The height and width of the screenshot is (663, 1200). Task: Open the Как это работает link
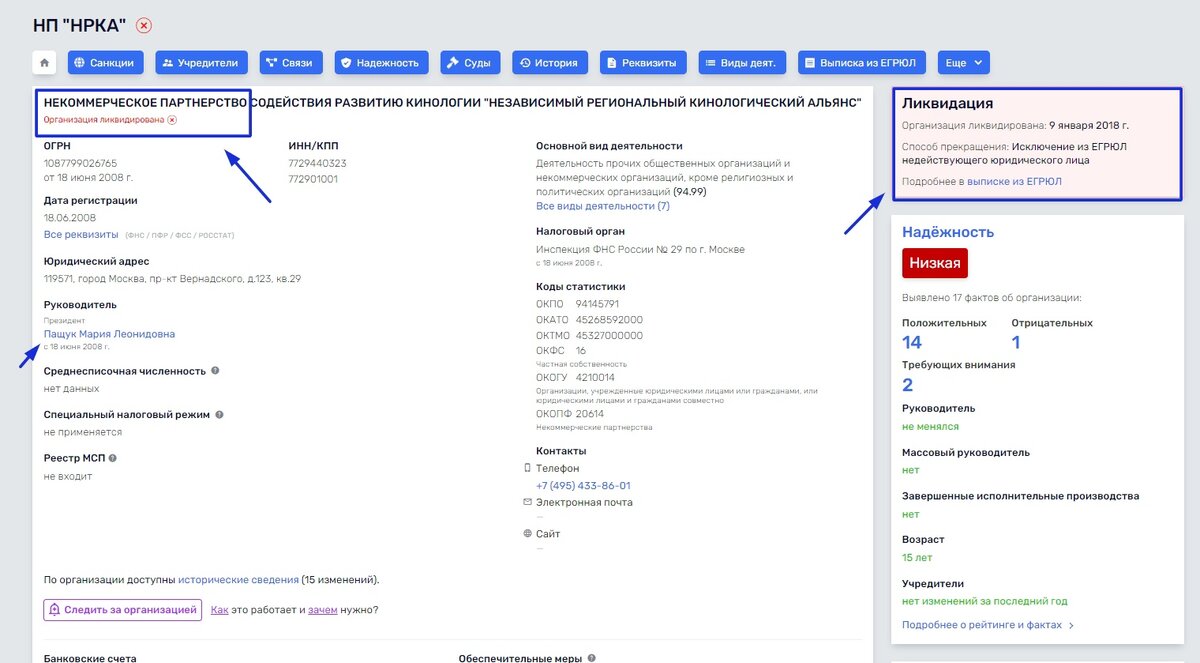[220, 609]
